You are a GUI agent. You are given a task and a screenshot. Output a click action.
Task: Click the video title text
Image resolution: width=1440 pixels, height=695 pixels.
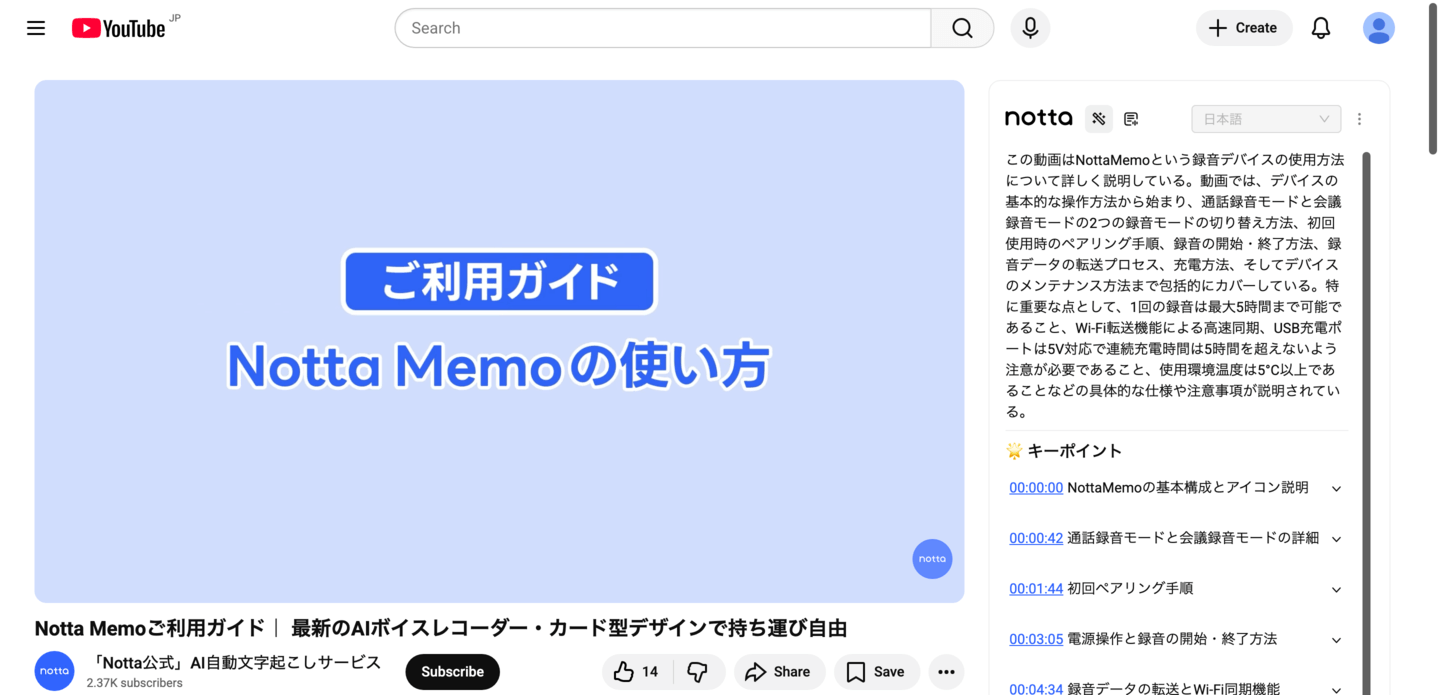[441, 628]
